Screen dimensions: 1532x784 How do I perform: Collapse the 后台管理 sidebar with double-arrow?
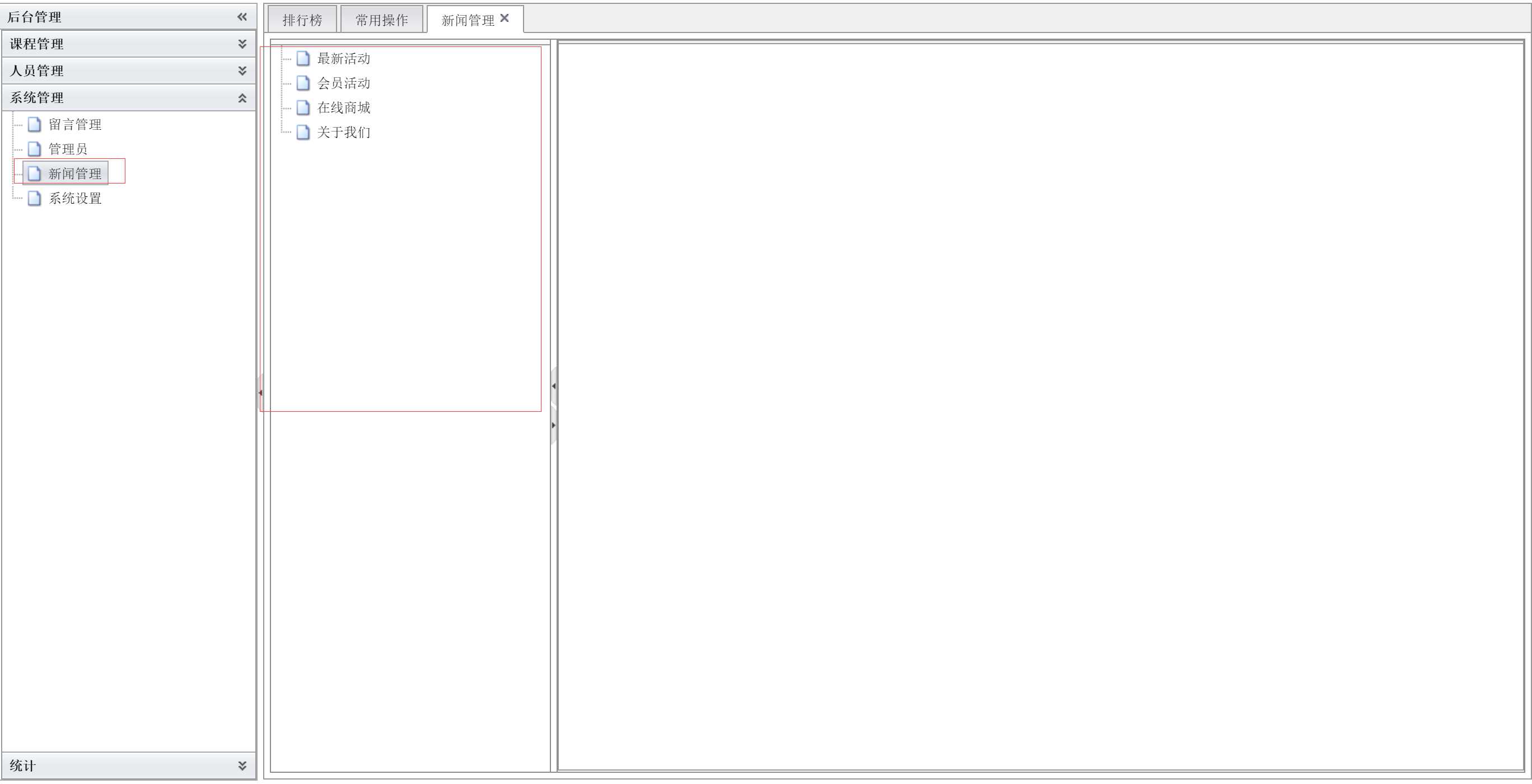pyautogui.click(x=242, y=17)
